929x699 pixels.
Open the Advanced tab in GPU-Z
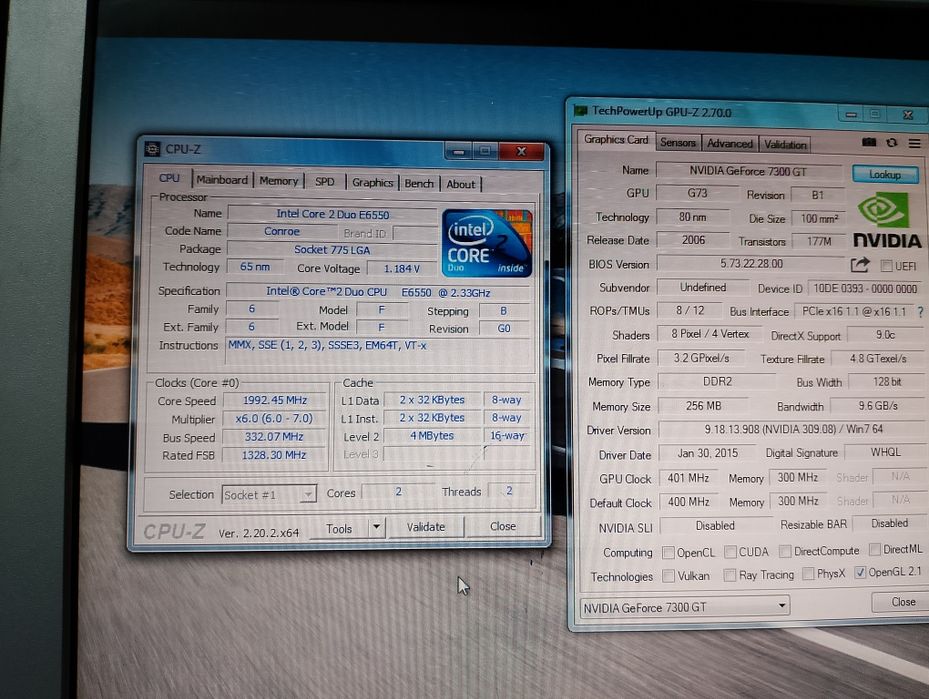[x=730, y=143]
